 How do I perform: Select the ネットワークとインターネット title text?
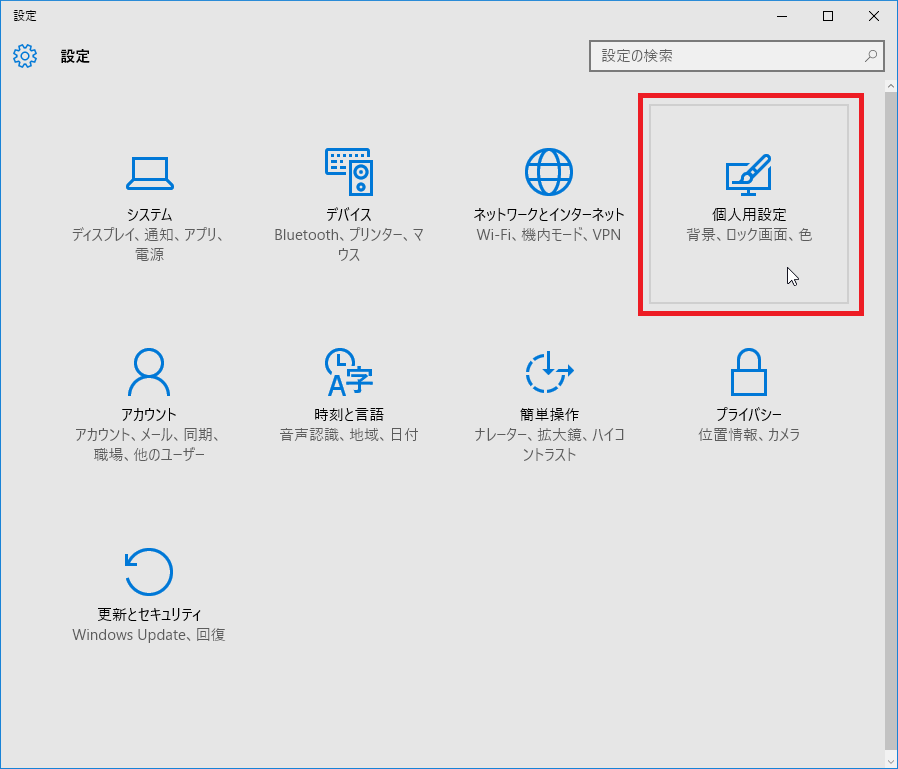point(549,215)
